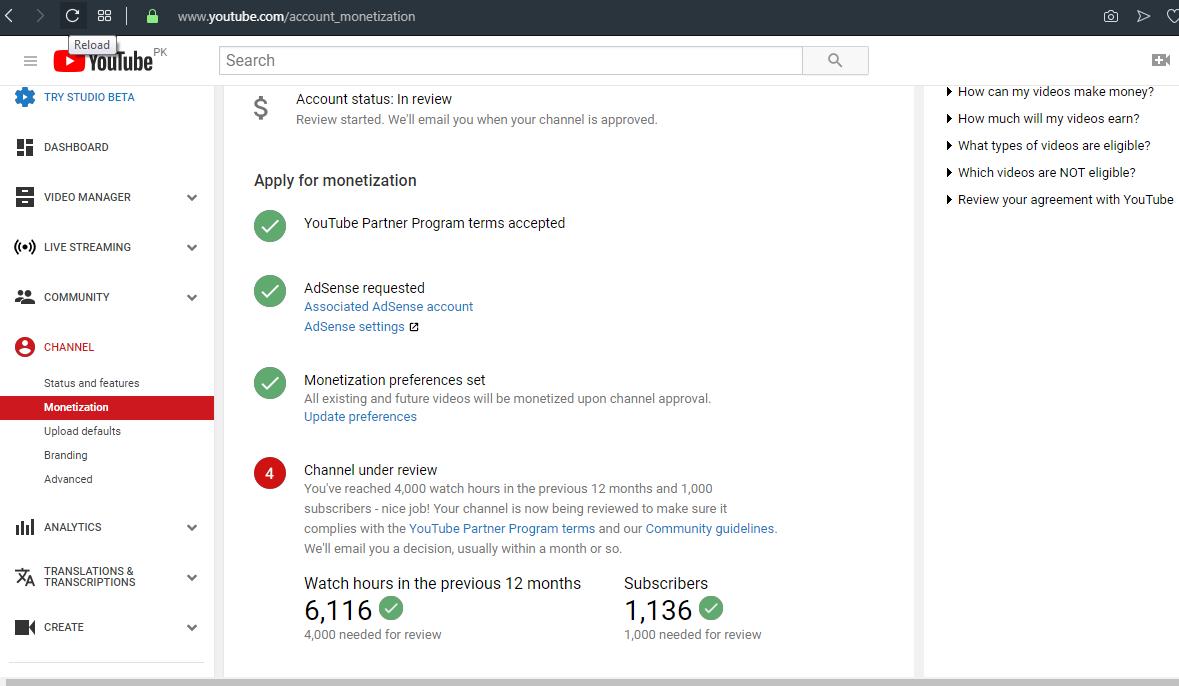This screenshot has height=686, width=1179.
Task: Open YouTube Partner Program terms link
Action: point(502,529)
